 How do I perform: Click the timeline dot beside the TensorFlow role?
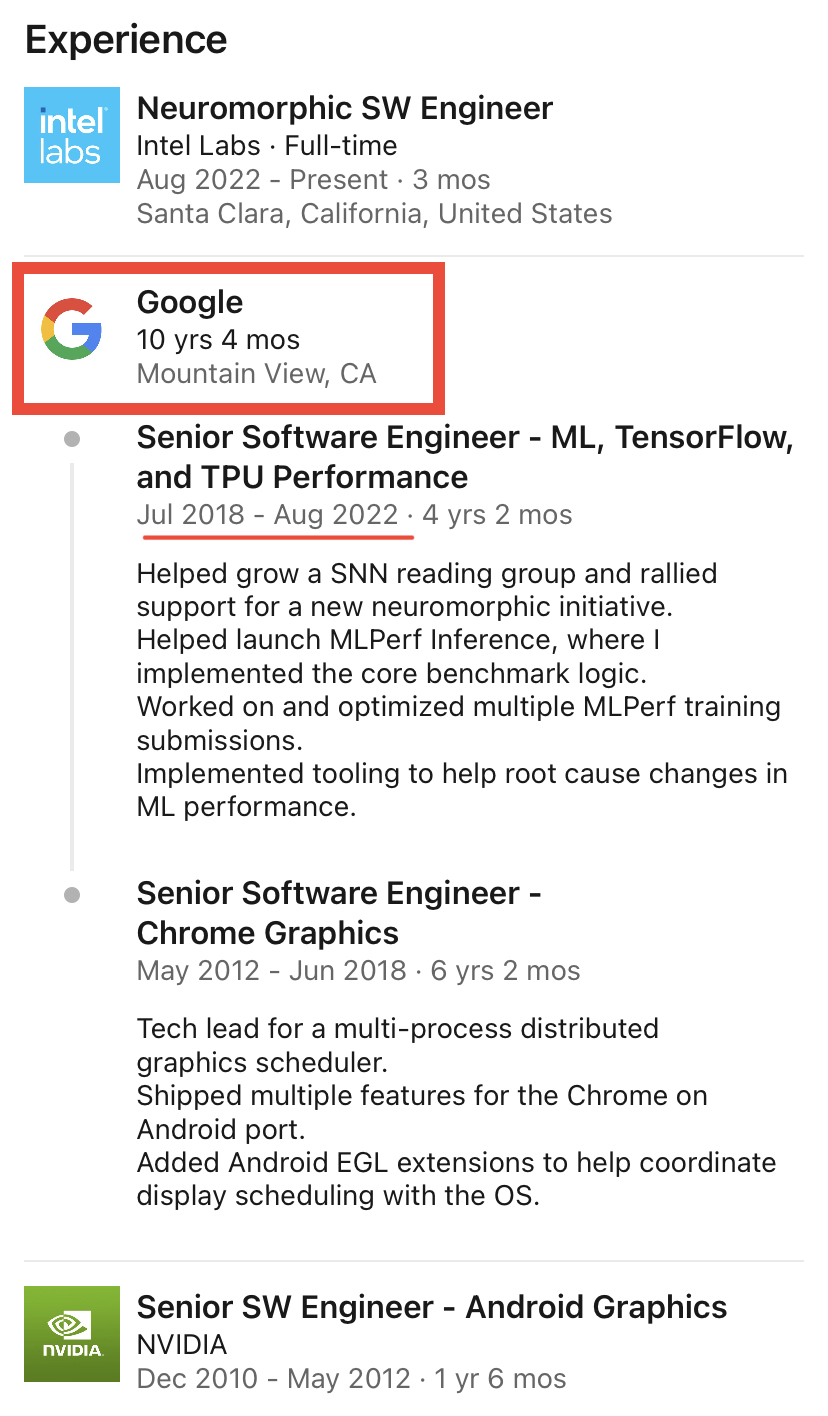coord(72,439)
